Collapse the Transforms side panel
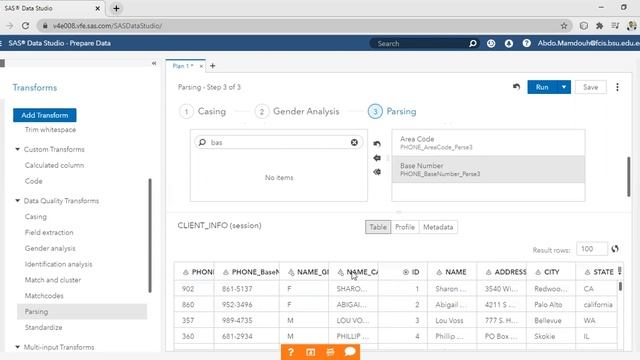The height and width of the screenshot is (360, 640). point(154,63)
